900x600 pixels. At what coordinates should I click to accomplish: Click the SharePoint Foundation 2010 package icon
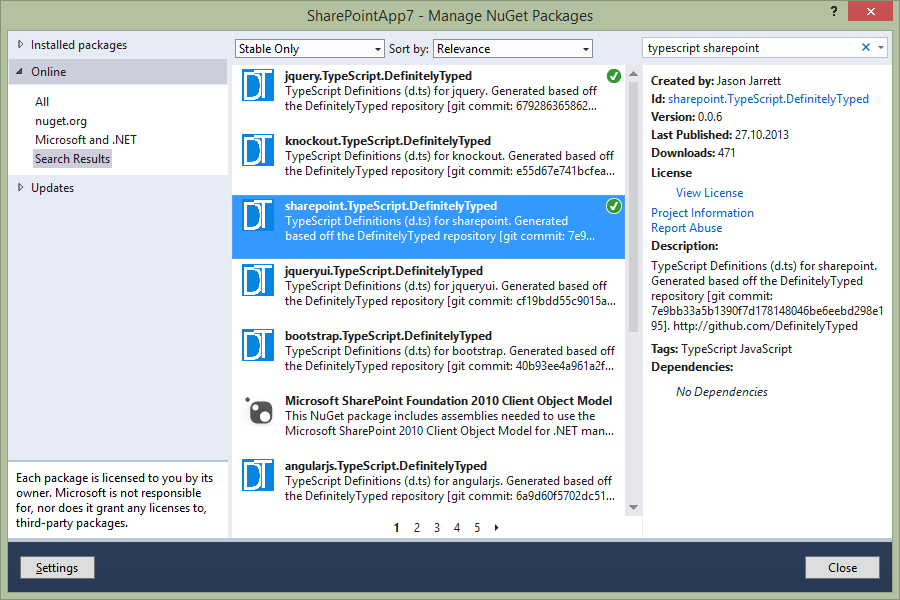[x=258, y=411]
